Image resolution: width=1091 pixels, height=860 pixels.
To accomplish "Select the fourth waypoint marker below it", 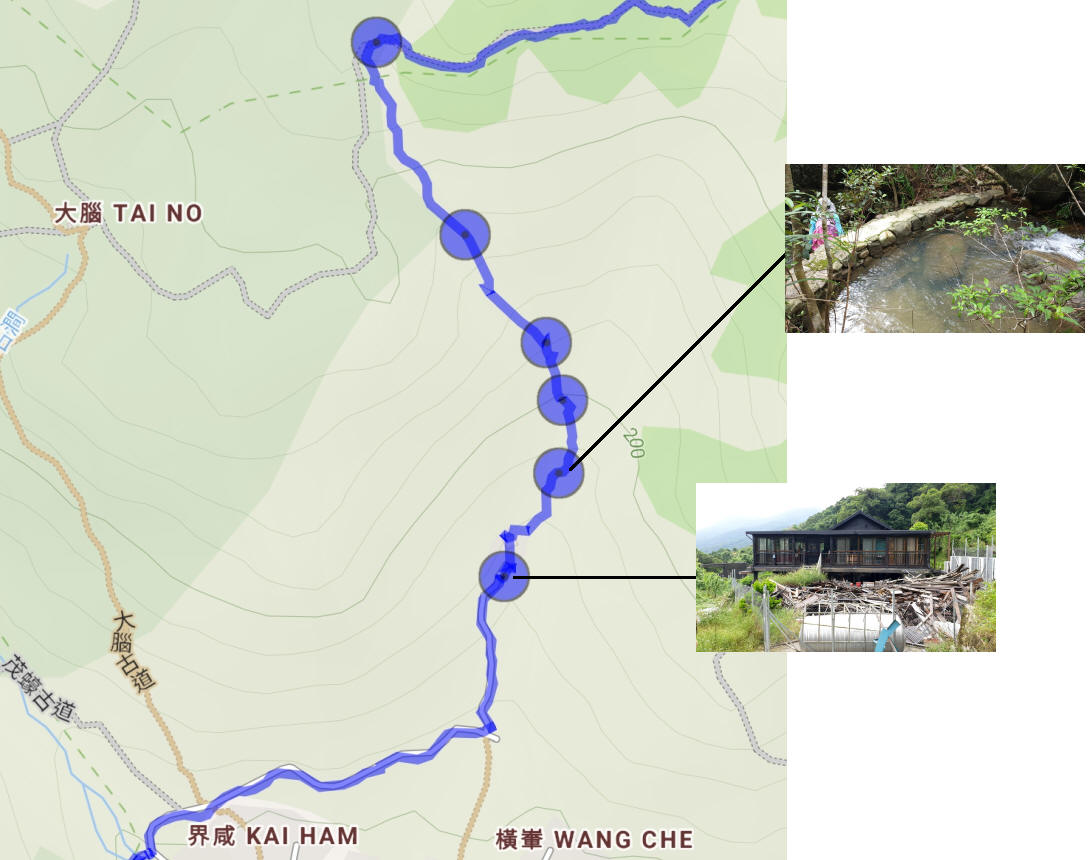I will point(562,400).
